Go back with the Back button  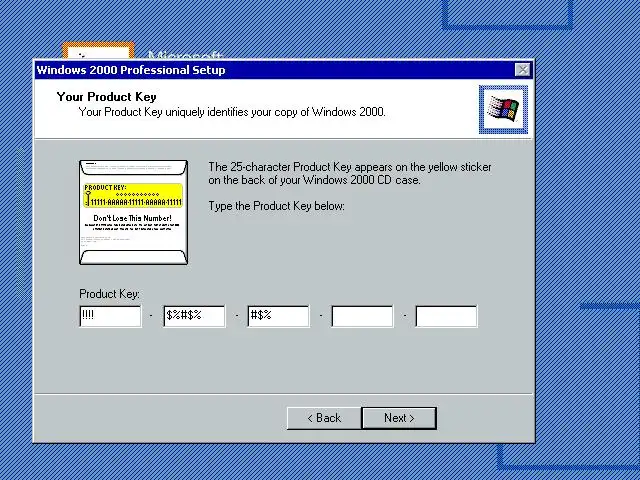(324, 418)
